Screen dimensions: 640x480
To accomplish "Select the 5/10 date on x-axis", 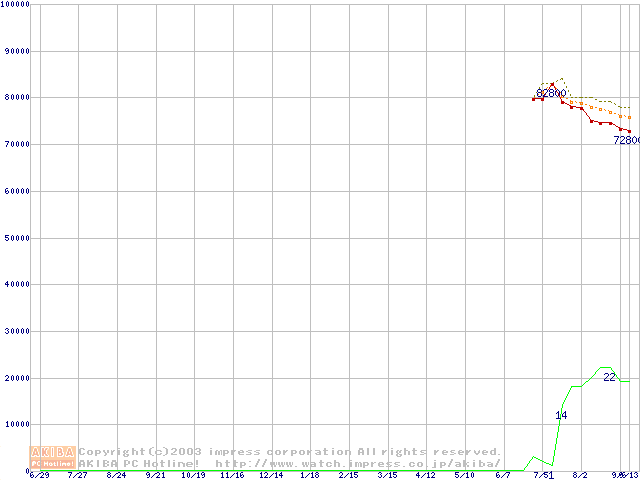I will pyautogui.click(x=464, y=476).
